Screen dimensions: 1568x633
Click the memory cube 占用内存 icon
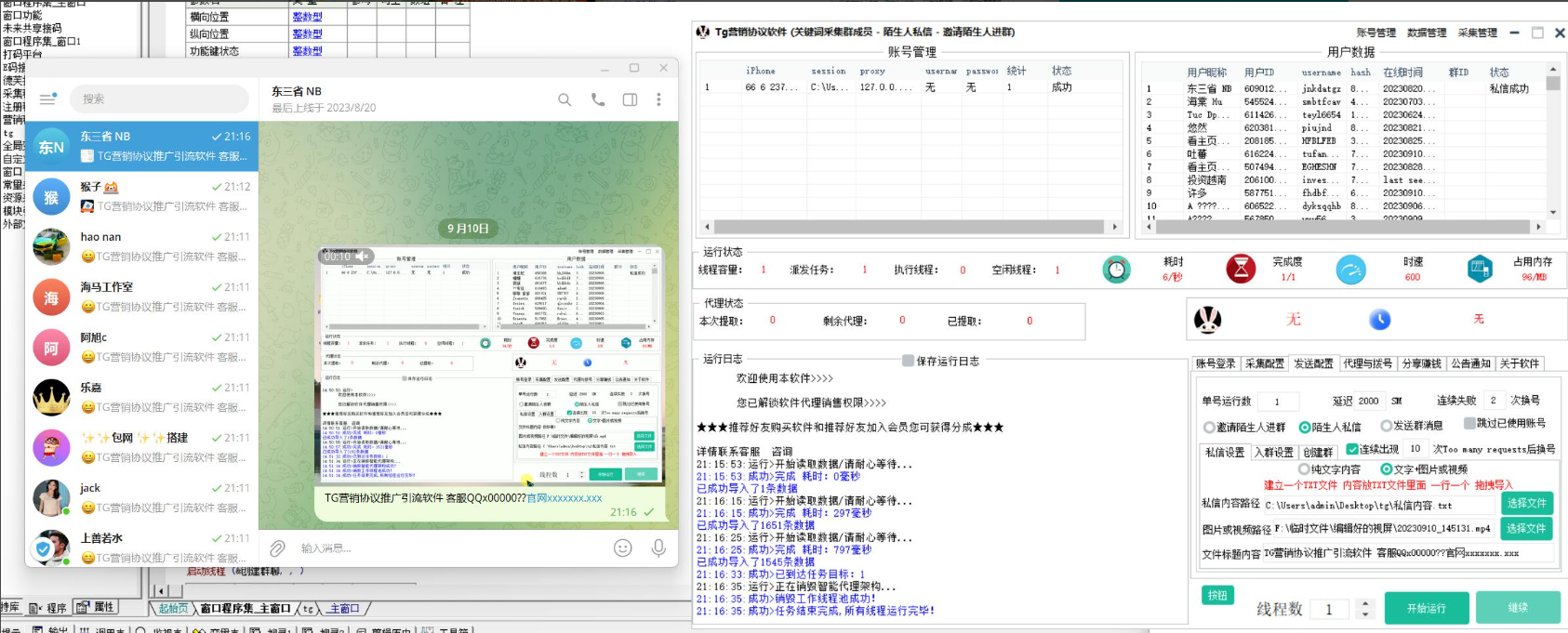[1480, 270]
